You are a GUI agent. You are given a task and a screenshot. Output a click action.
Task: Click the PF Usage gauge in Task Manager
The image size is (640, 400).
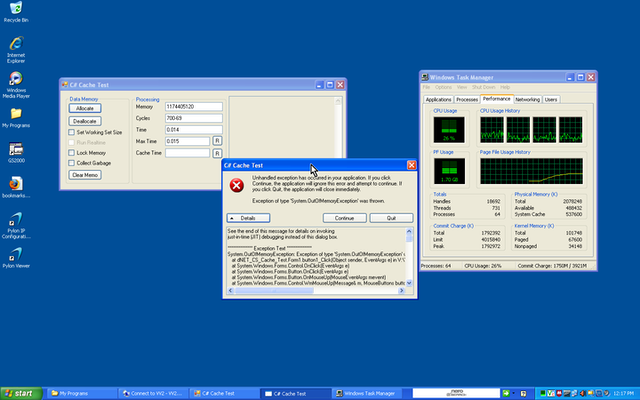[x=449, y=171]
